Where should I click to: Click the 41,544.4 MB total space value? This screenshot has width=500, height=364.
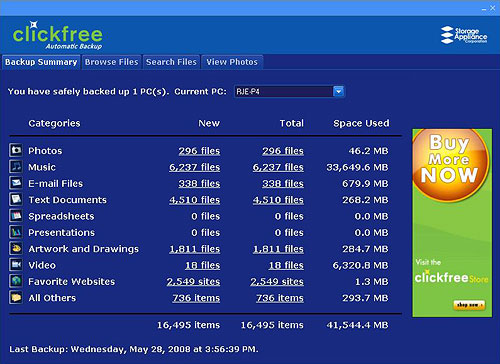coord(357,325)
